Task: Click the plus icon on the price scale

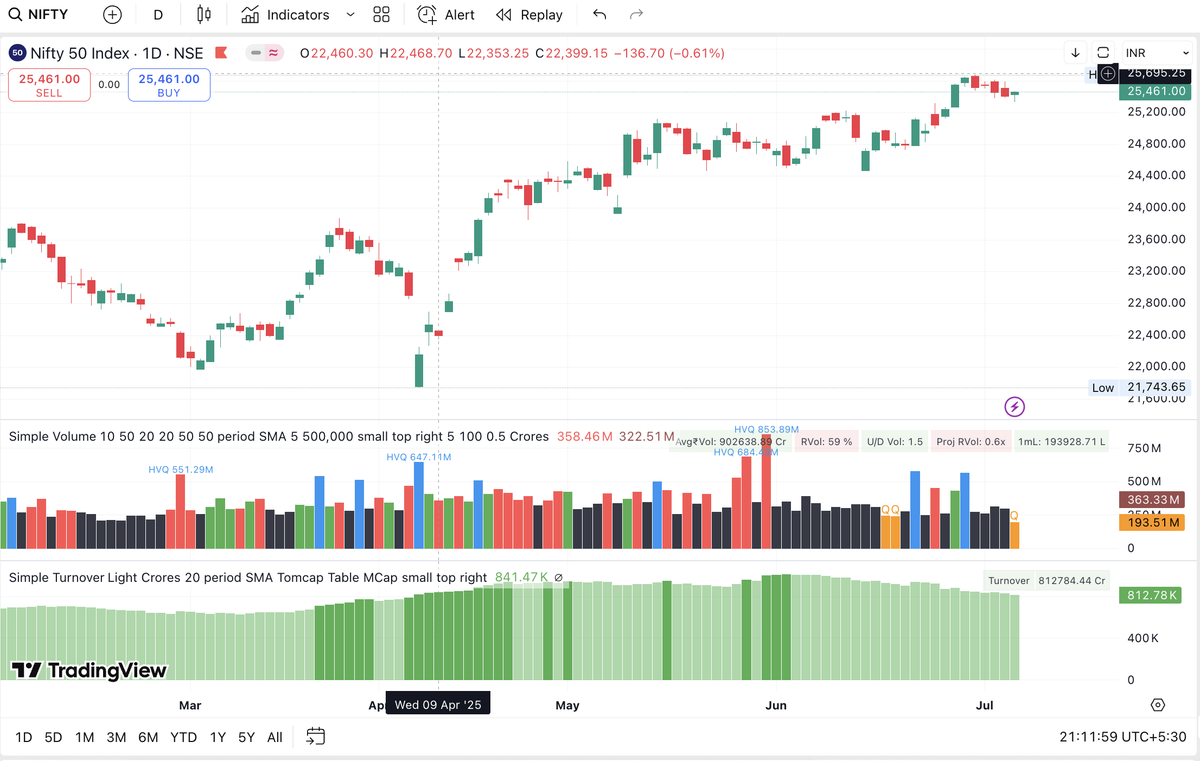Action: point(1107,74)
